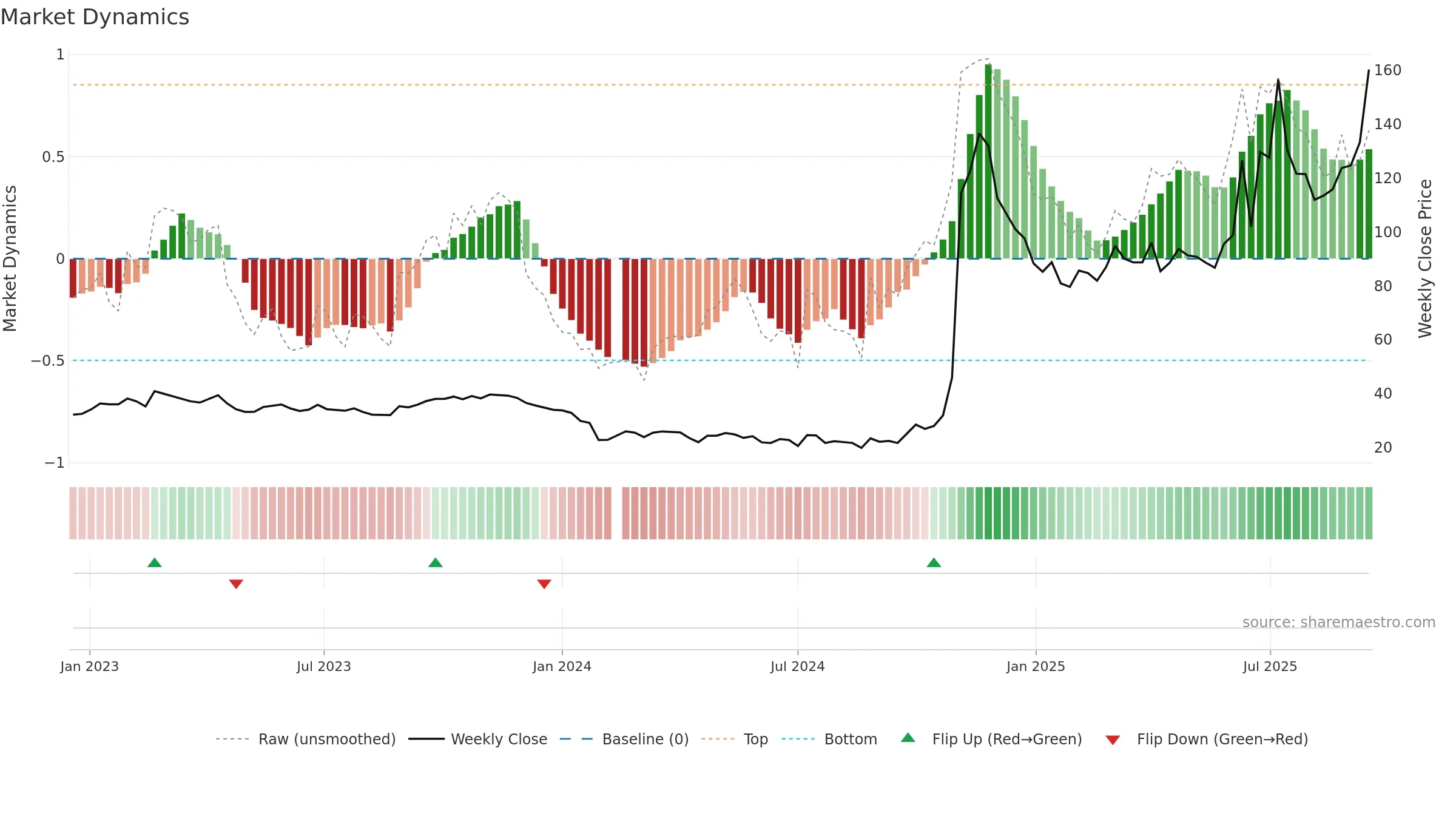The height and width of the screenshot is (819, 1456).
Task: Click the 80 tick on price axis
Action: click(x=1383, y=286)
